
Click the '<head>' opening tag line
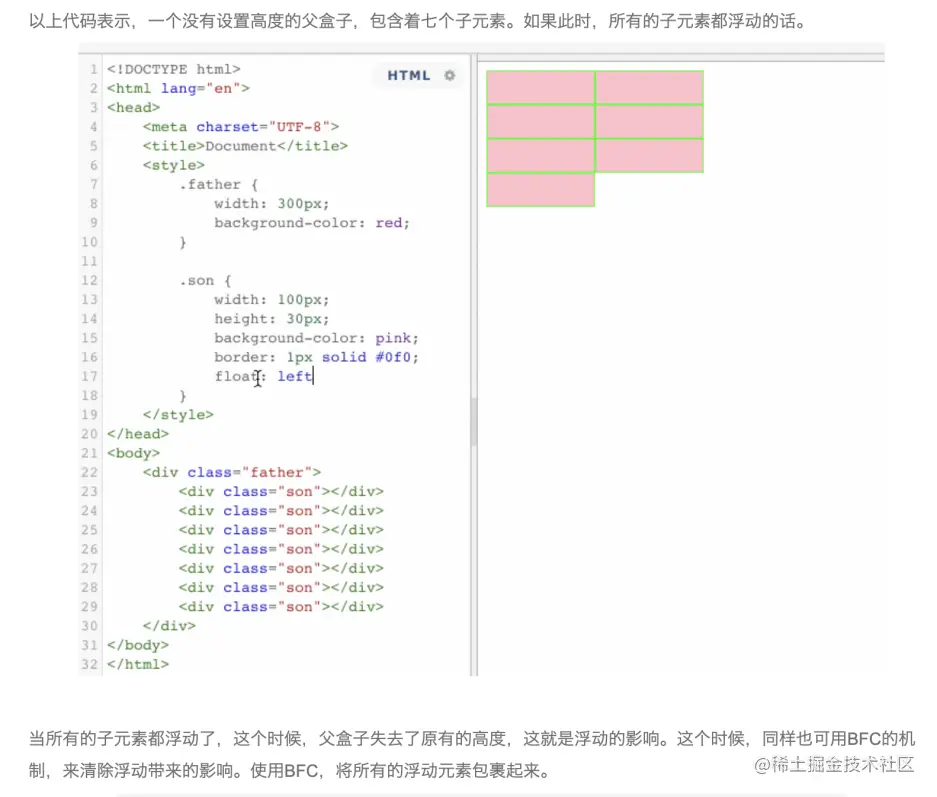click(x=133, y=108)
